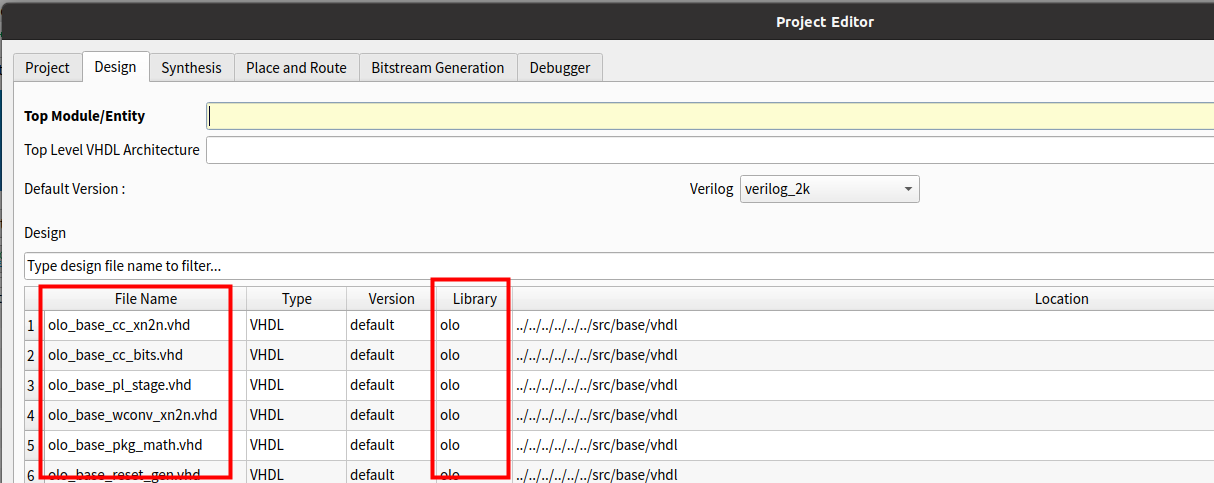Screen dimensions: 1214x483
Task: Click Library cell of olo_base_pl_stage.vhd
Action: click(x=474, y=385)
